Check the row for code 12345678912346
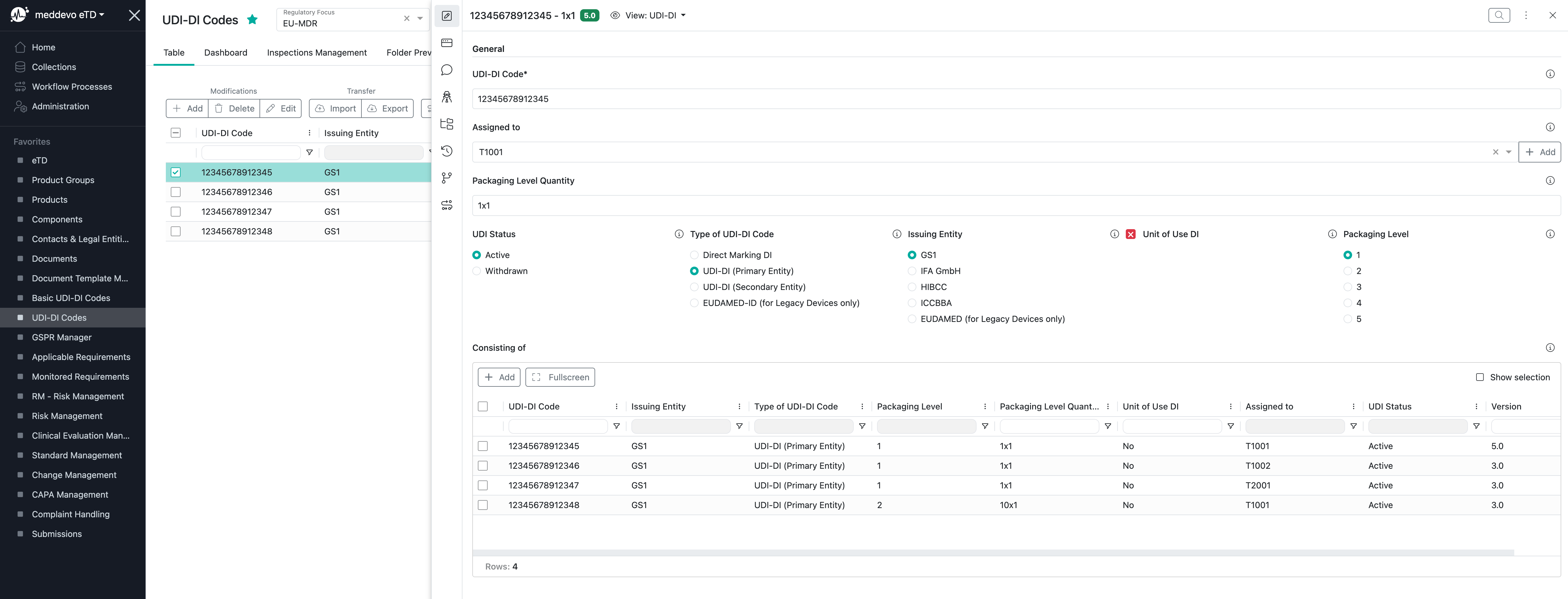Screen dimensions: 1568x599 coord(176,192)
